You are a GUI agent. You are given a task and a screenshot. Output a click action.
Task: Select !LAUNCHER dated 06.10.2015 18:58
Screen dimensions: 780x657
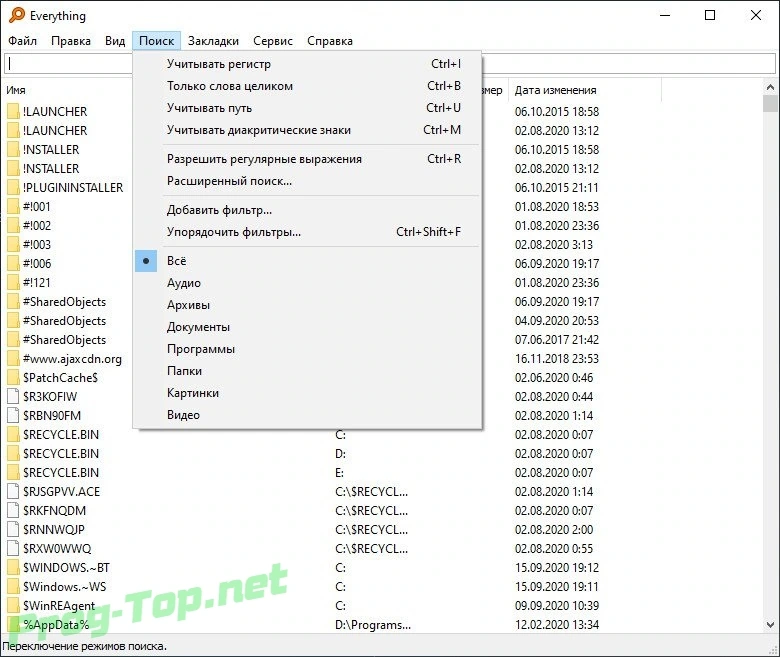tap(383, 111)
